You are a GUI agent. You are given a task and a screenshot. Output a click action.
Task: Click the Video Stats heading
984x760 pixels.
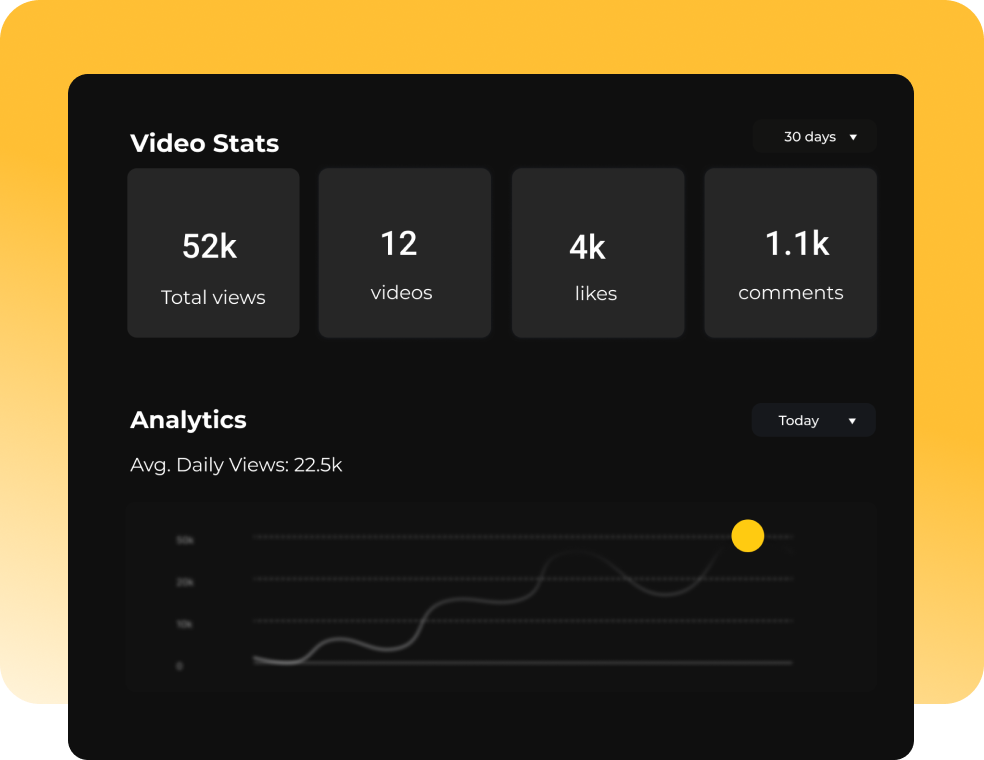[x=204, y=144]
